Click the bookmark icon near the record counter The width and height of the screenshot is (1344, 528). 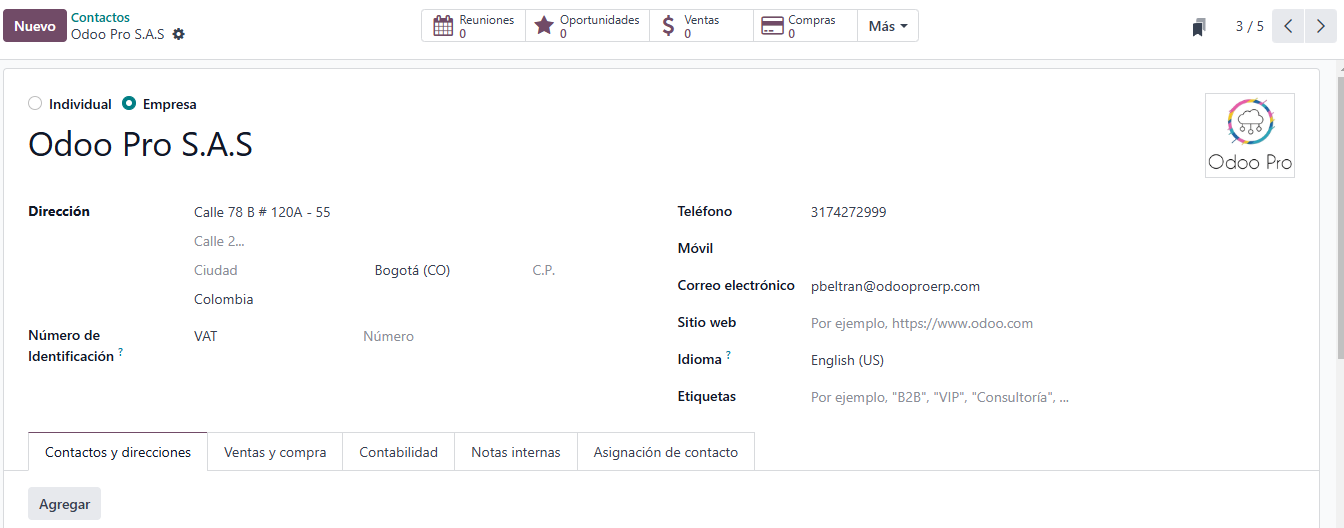point(1199,27)
